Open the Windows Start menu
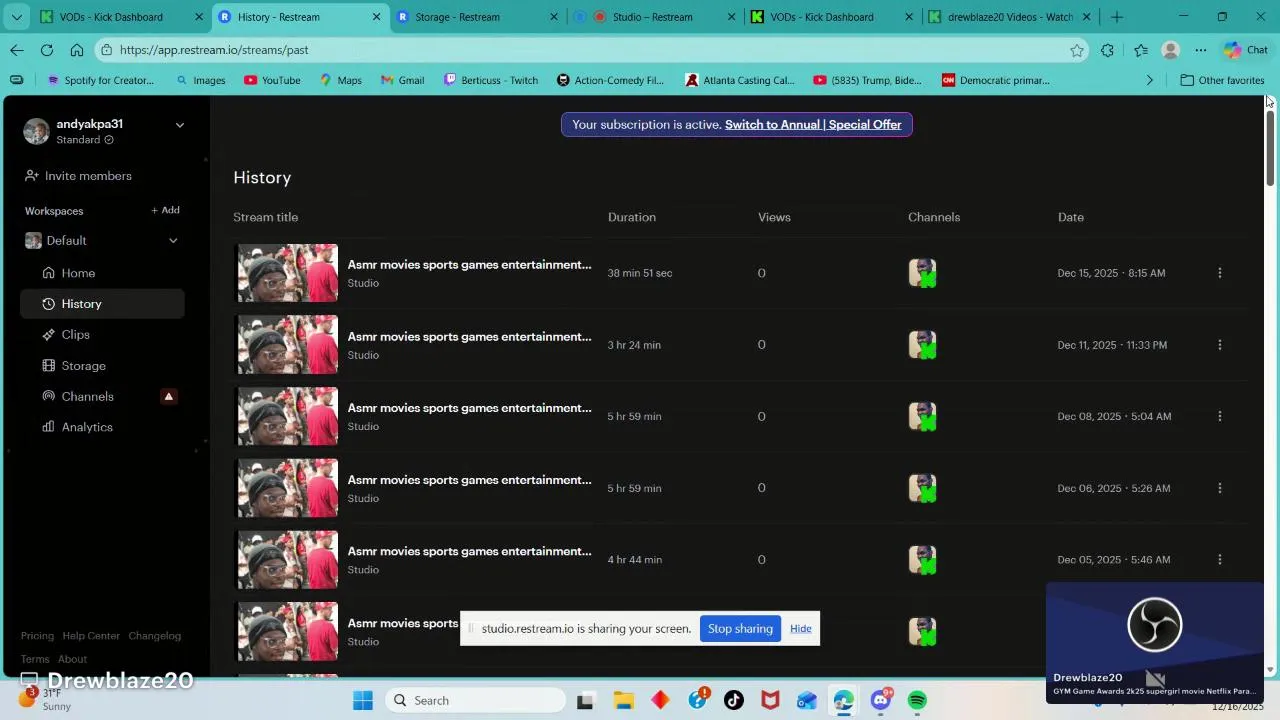The image size is (1280, 720). [362, 700]
